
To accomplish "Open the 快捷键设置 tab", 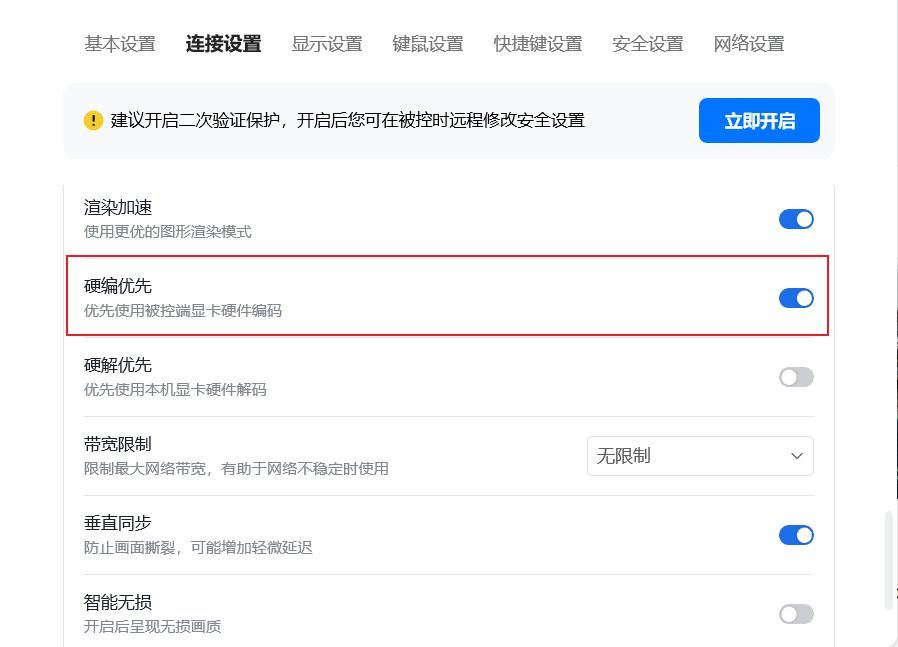I will point(538,44).
